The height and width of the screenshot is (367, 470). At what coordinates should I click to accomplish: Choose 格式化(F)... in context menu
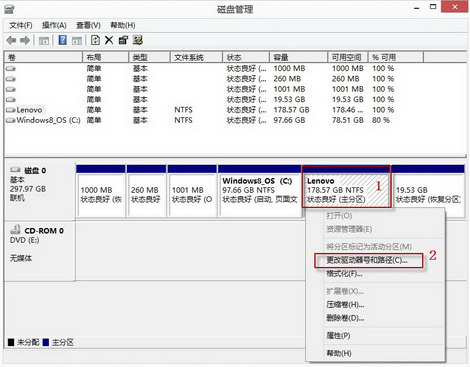[344, 274]
